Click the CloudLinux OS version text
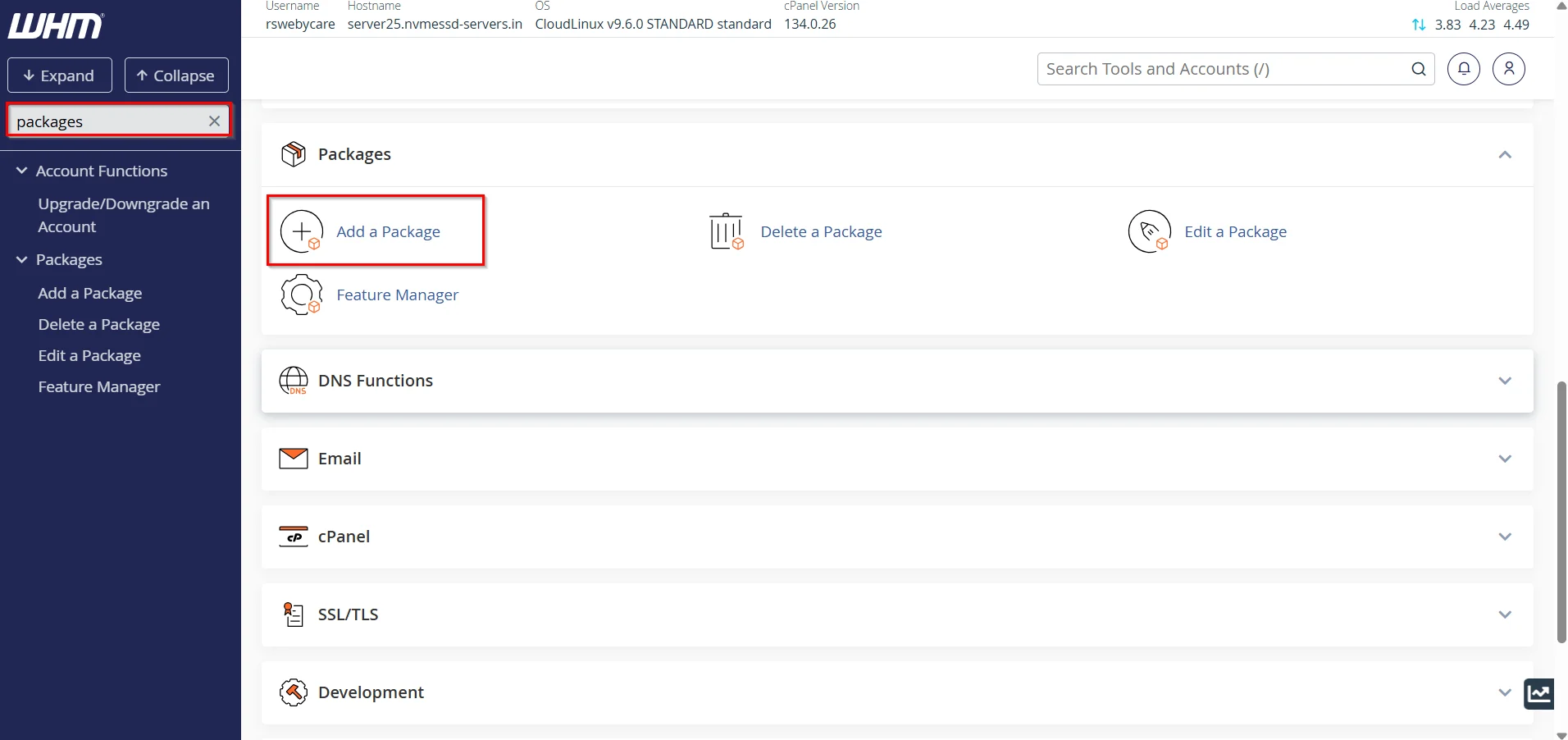 [653, 25]
